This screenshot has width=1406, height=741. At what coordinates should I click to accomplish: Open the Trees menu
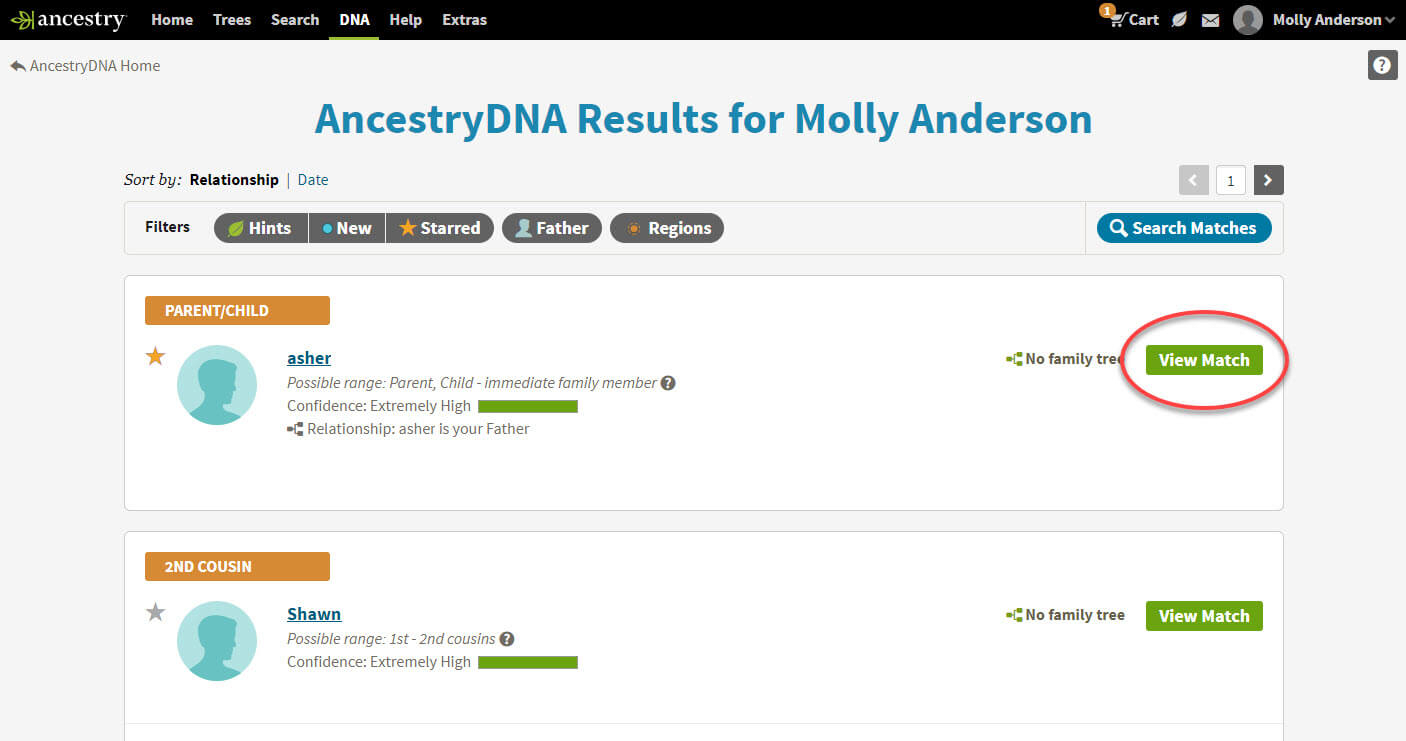click(232, 20)
